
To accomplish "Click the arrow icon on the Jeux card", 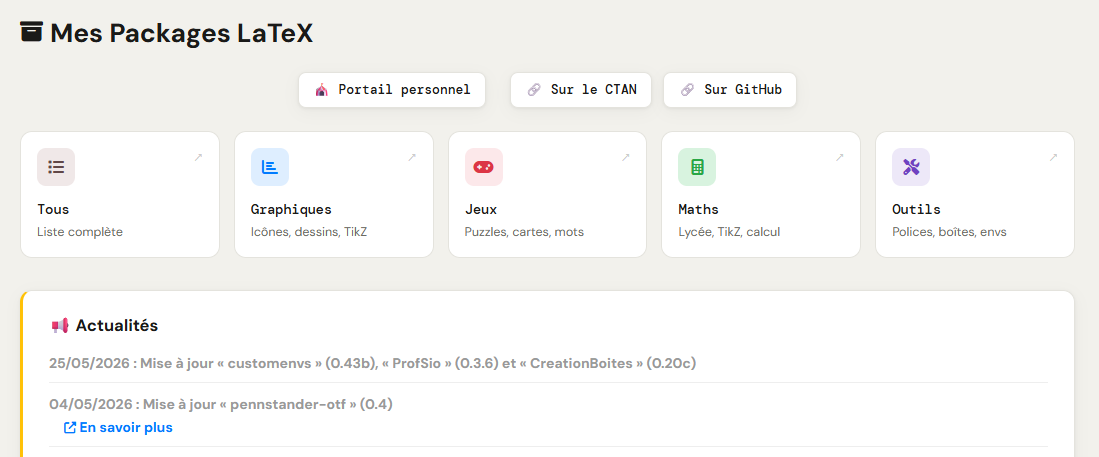I will [626, 158].
